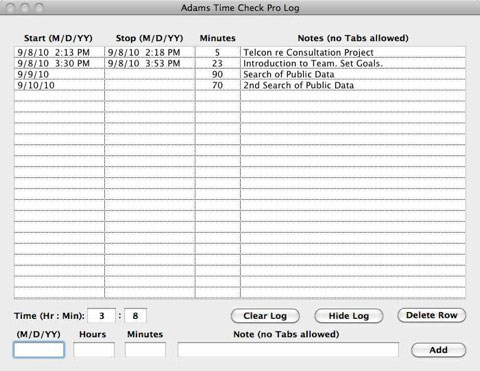Screen dimensions: 480x371
Task: Focus the bottom Hours input field
Action: [94, 350]
